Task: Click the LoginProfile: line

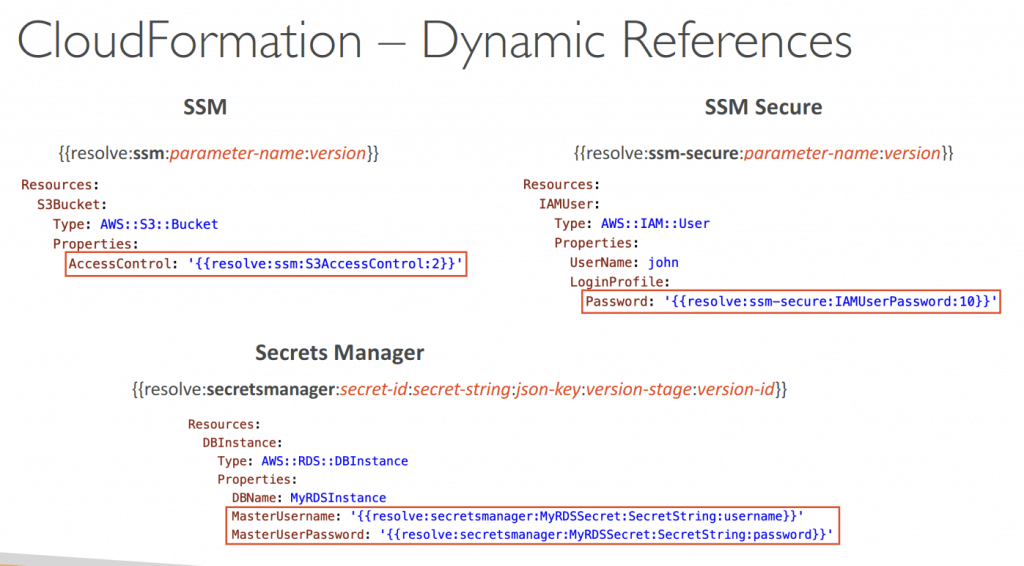Action: [620, 282]
